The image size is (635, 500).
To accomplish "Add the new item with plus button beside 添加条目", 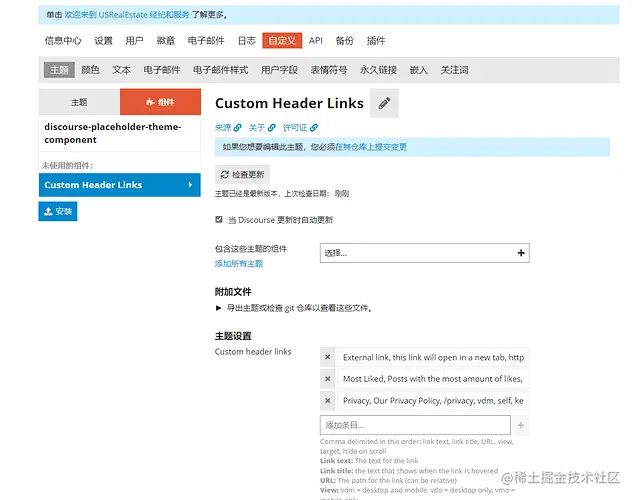I will [x=521, y=425].
